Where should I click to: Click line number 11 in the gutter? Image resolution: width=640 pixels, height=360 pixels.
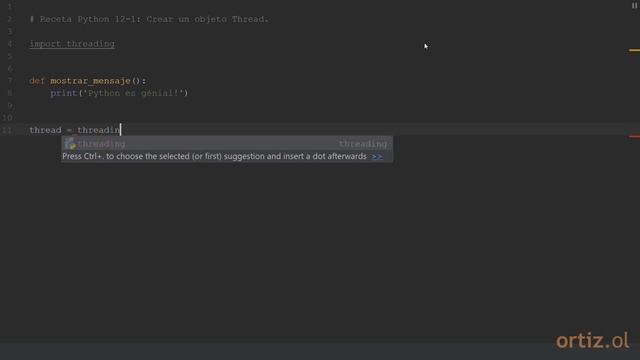tap(7, 130)
